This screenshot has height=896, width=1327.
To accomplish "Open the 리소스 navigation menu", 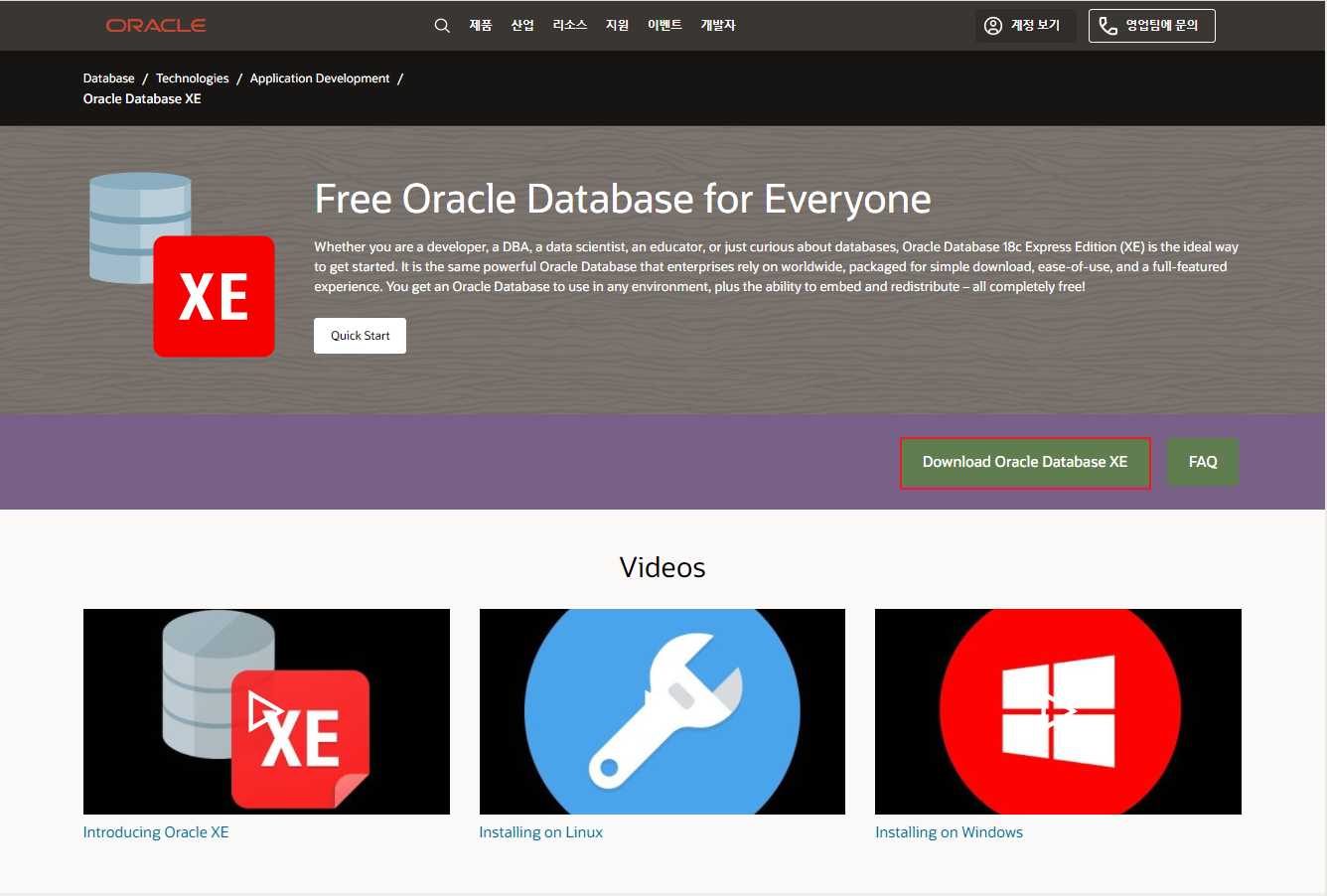I will pyautogui.click(x=570, y=25).
